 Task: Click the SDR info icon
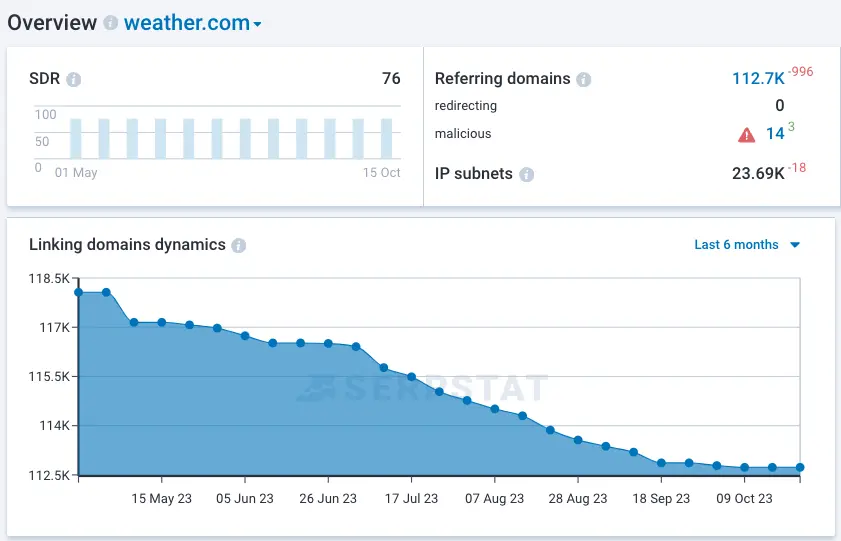click(74, 79)
